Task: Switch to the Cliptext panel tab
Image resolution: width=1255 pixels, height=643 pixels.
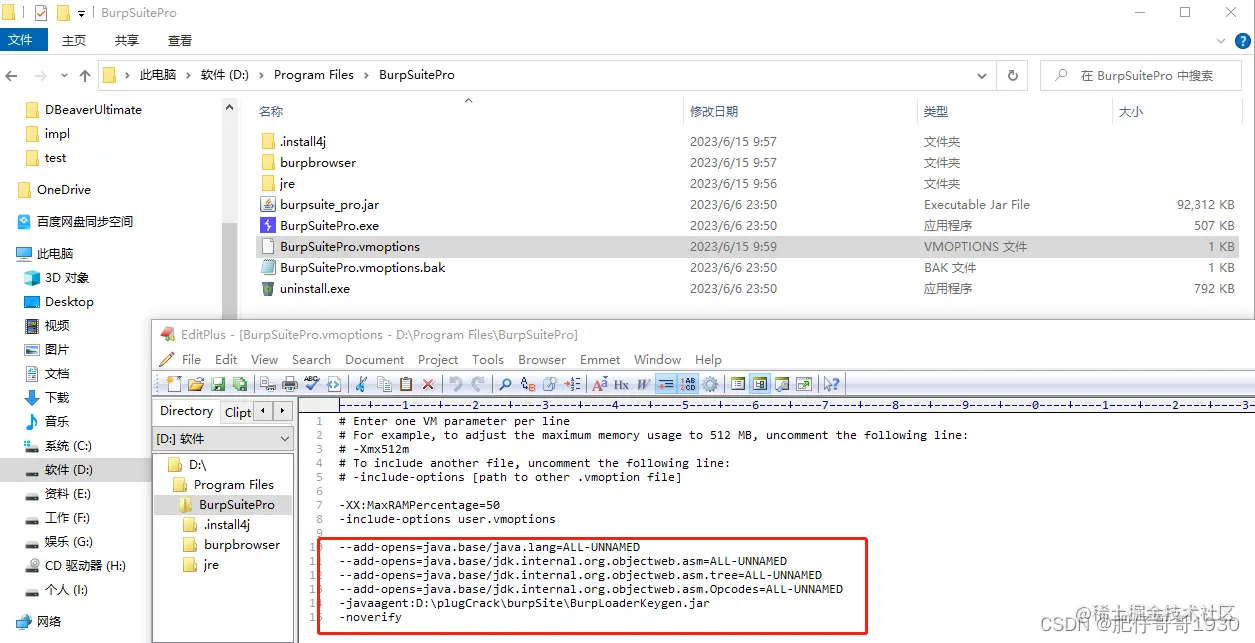Action: tap(238, 411)
